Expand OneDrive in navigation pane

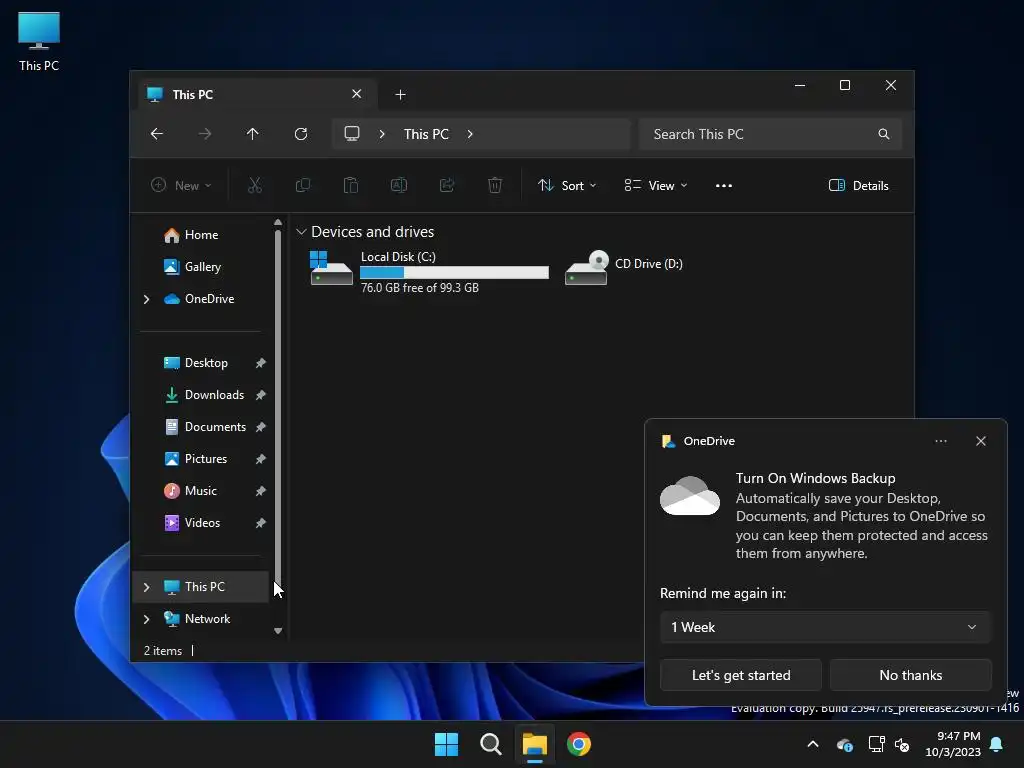146,299
